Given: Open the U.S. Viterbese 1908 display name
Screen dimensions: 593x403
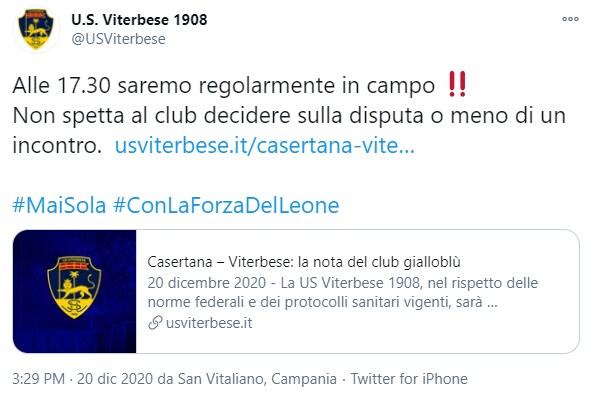Looking at the screenshot, I should (139, 20).
